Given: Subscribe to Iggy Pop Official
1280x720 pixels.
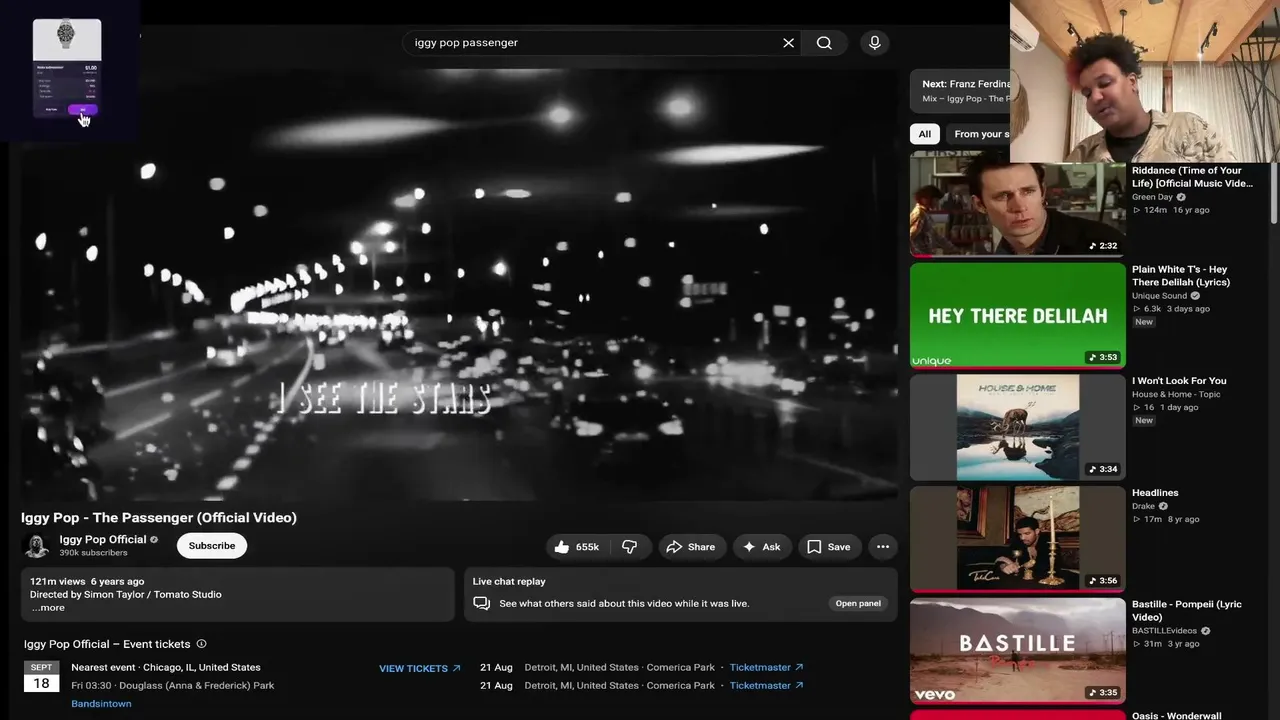Looking at the screenshot, I should coord(212,546).
